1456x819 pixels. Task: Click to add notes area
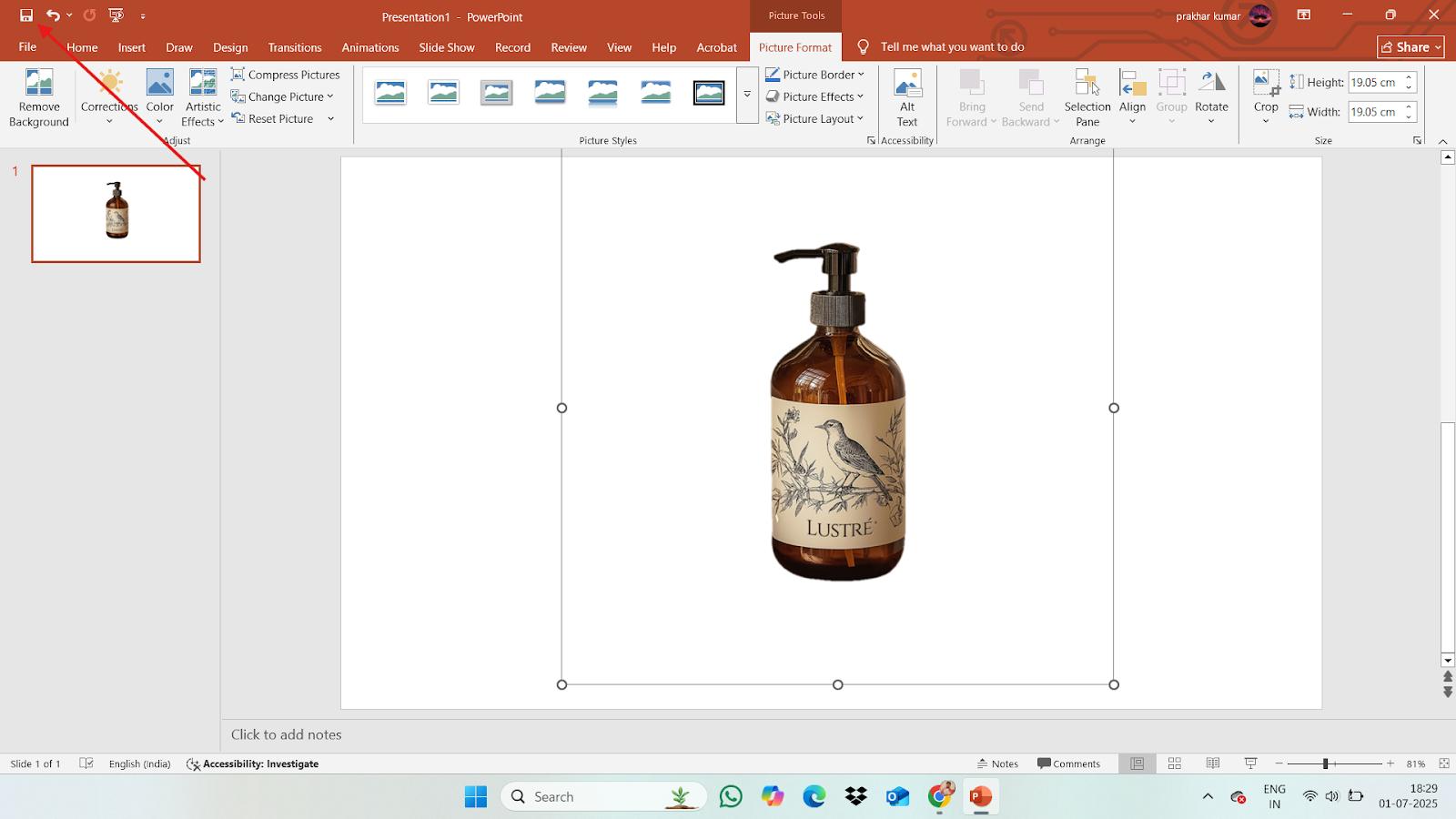click(286, 734)
